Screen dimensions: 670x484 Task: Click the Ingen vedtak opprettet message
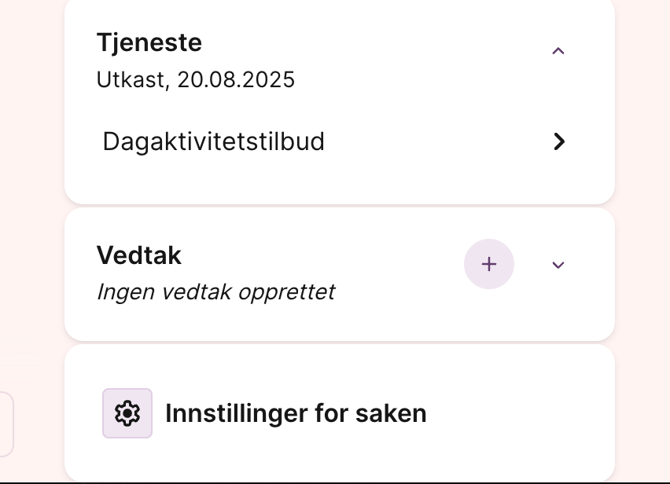[215, 292]
